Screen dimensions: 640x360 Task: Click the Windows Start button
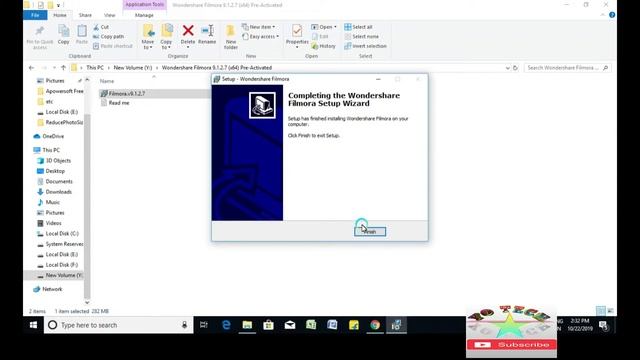33,325
